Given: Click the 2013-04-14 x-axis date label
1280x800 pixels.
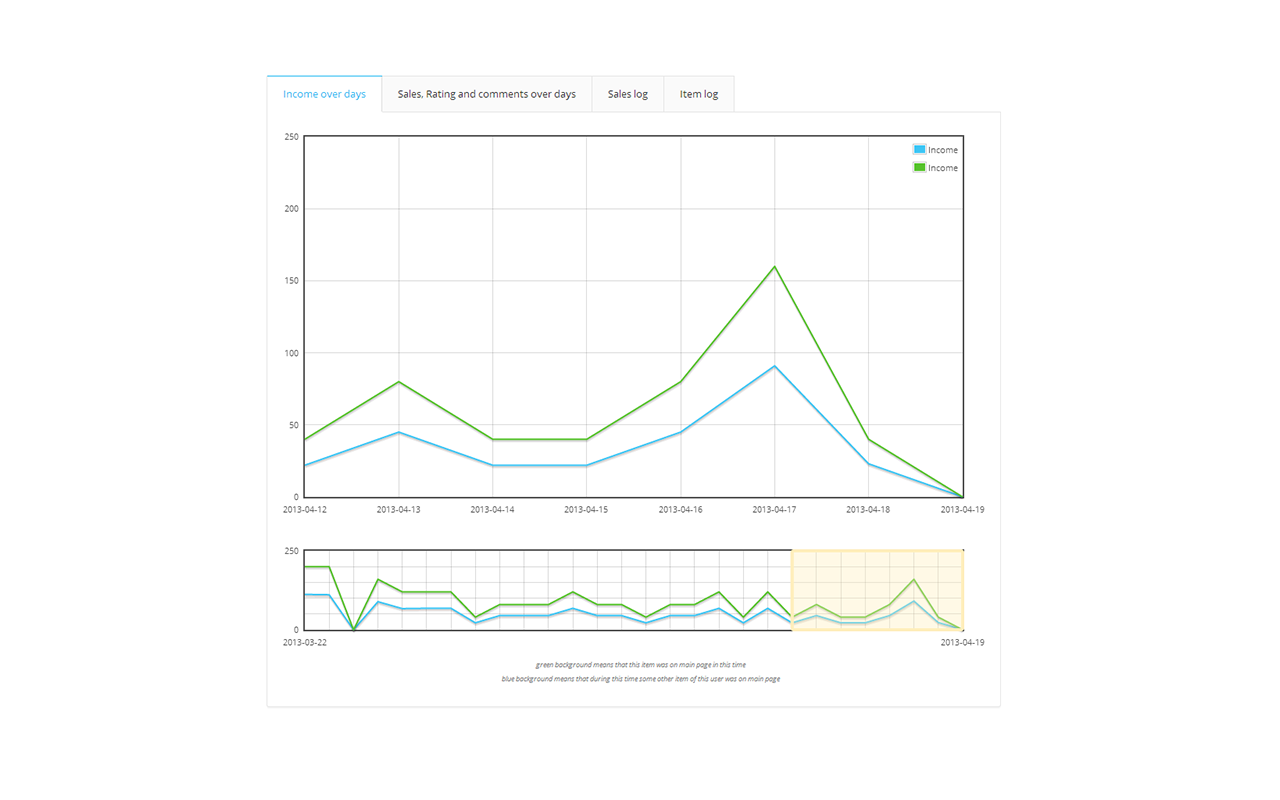Looking at the screenshot, I should [492, 510].
